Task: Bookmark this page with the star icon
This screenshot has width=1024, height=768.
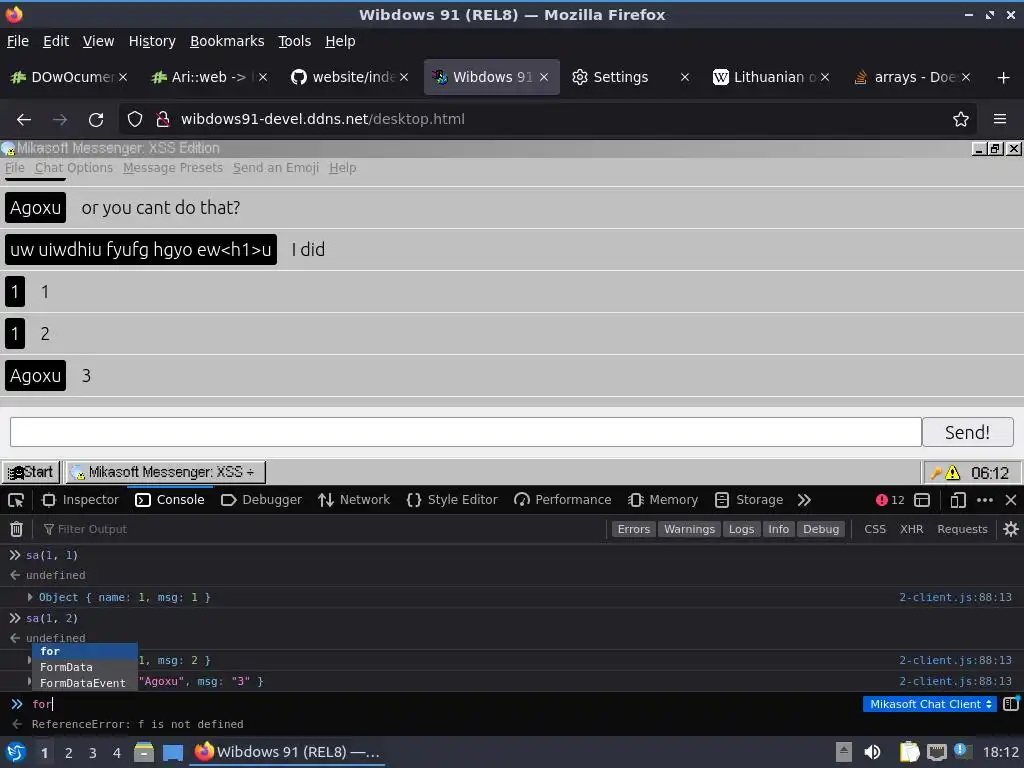Action: point(961,120)
